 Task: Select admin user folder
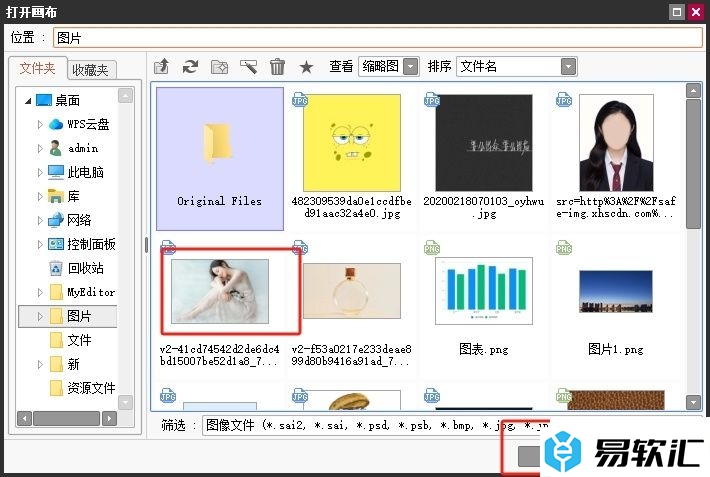[x=73, y=148]
